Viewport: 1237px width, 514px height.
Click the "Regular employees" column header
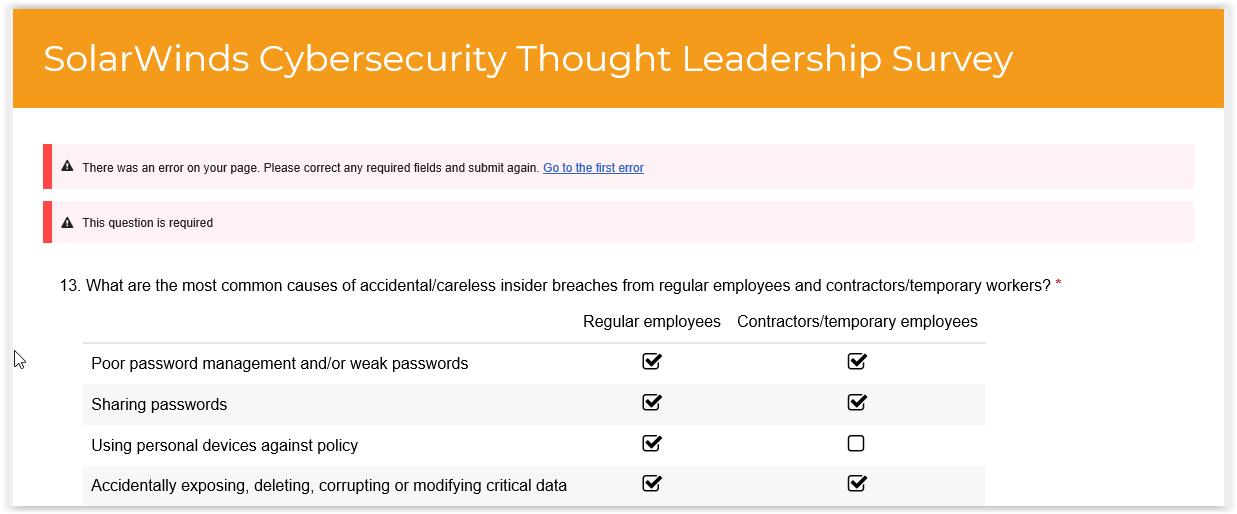[x=652, y=322]
